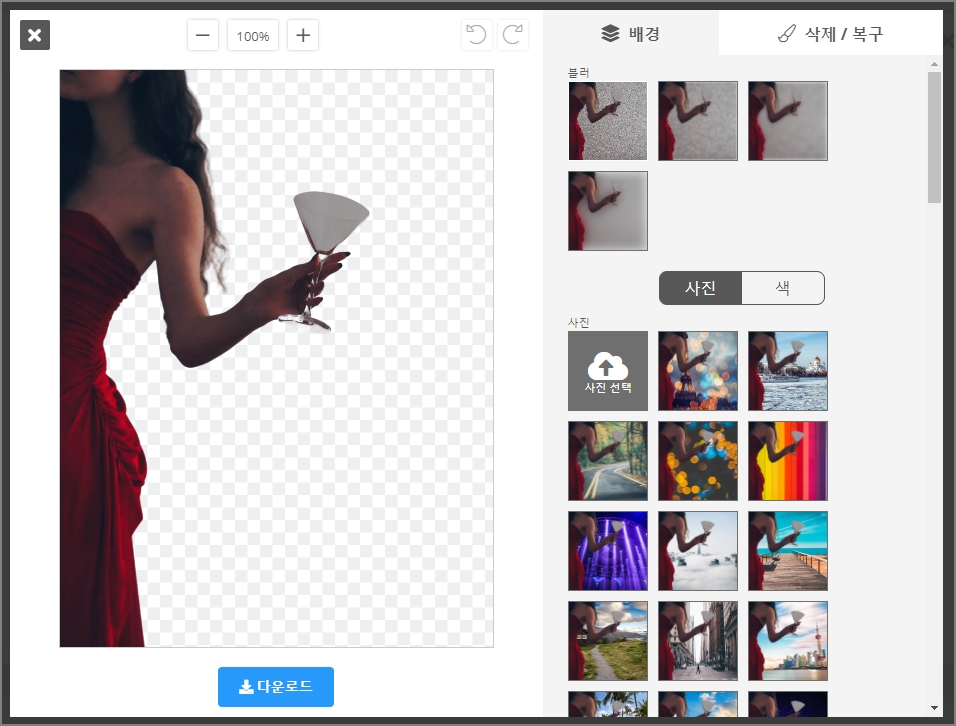The width and height of the screenshot is (956, 726).
Task: Upload a photo via 사진 선택
Action: click(x=608, y=371)
